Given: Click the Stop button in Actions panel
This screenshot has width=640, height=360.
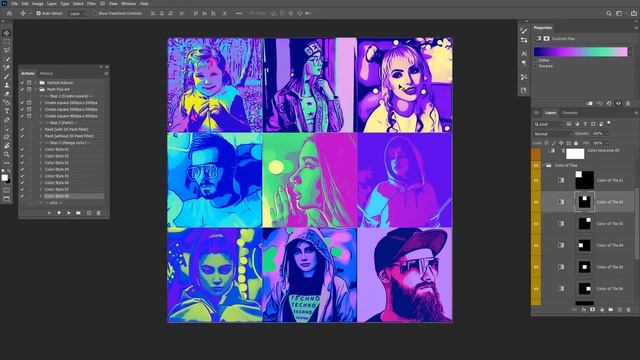Looking at the screenshot, I should pos(49,213).
